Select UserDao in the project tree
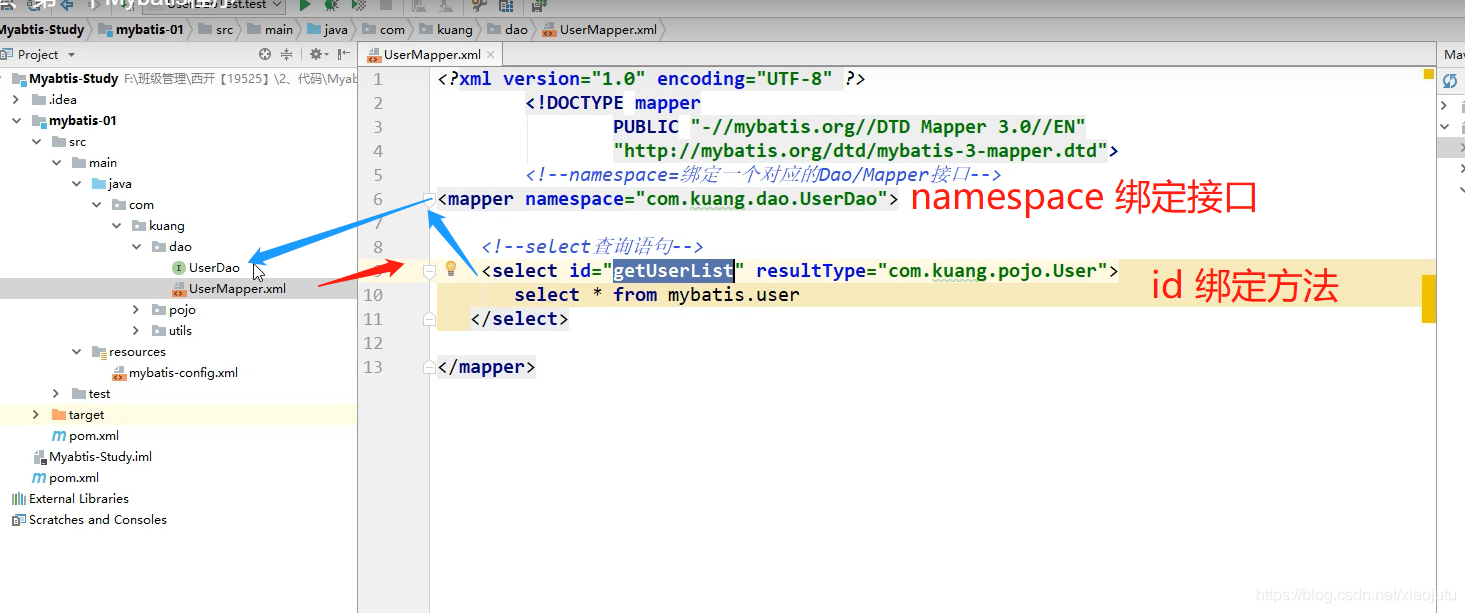 (x=214, y=267)
